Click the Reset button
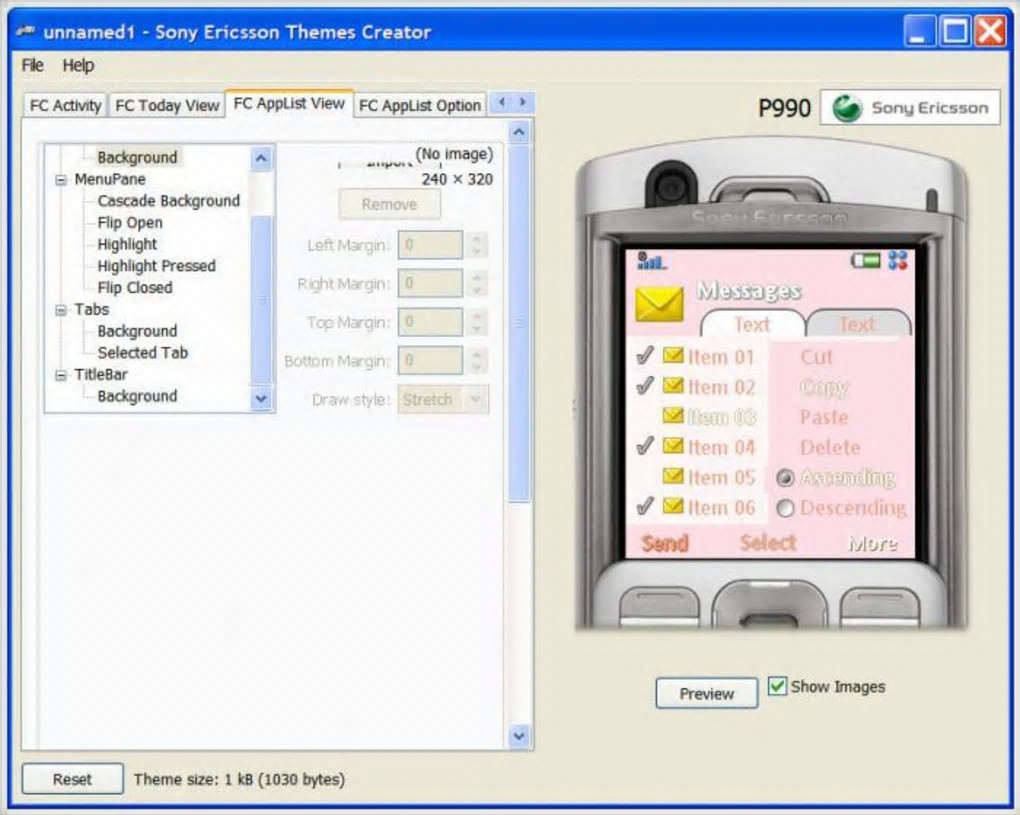Image resolution: width=1020 pixels, height=815 pixels. [x=72, y=779]
